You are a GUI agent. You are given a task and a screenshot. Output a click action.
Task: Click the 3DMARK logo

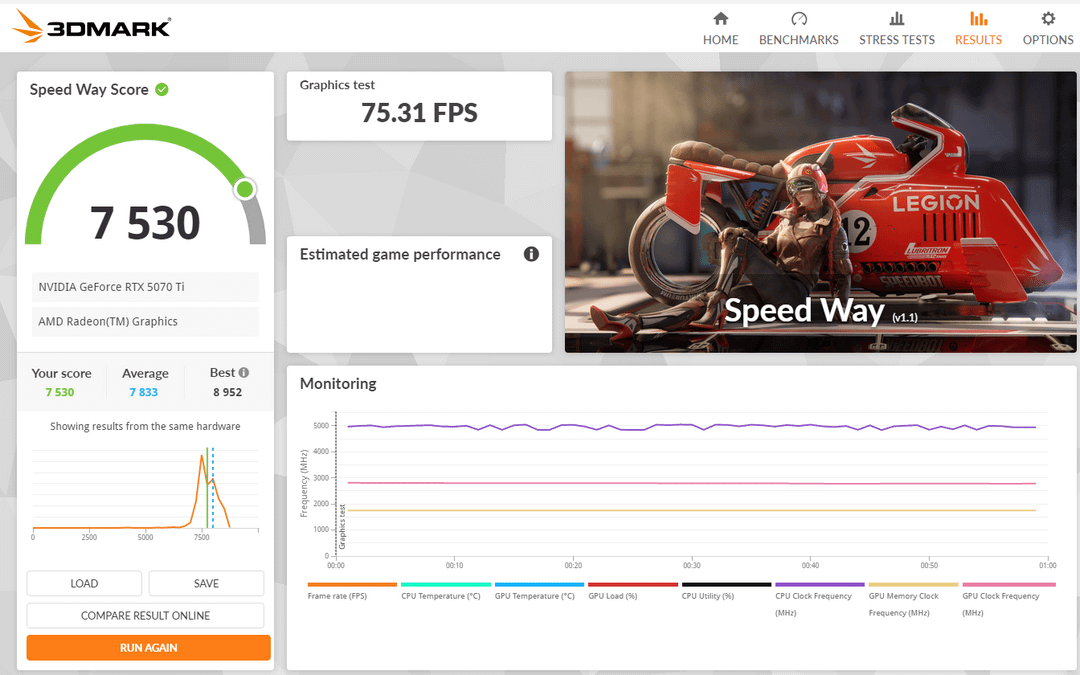pyautogui.click(x=92, y=27)
